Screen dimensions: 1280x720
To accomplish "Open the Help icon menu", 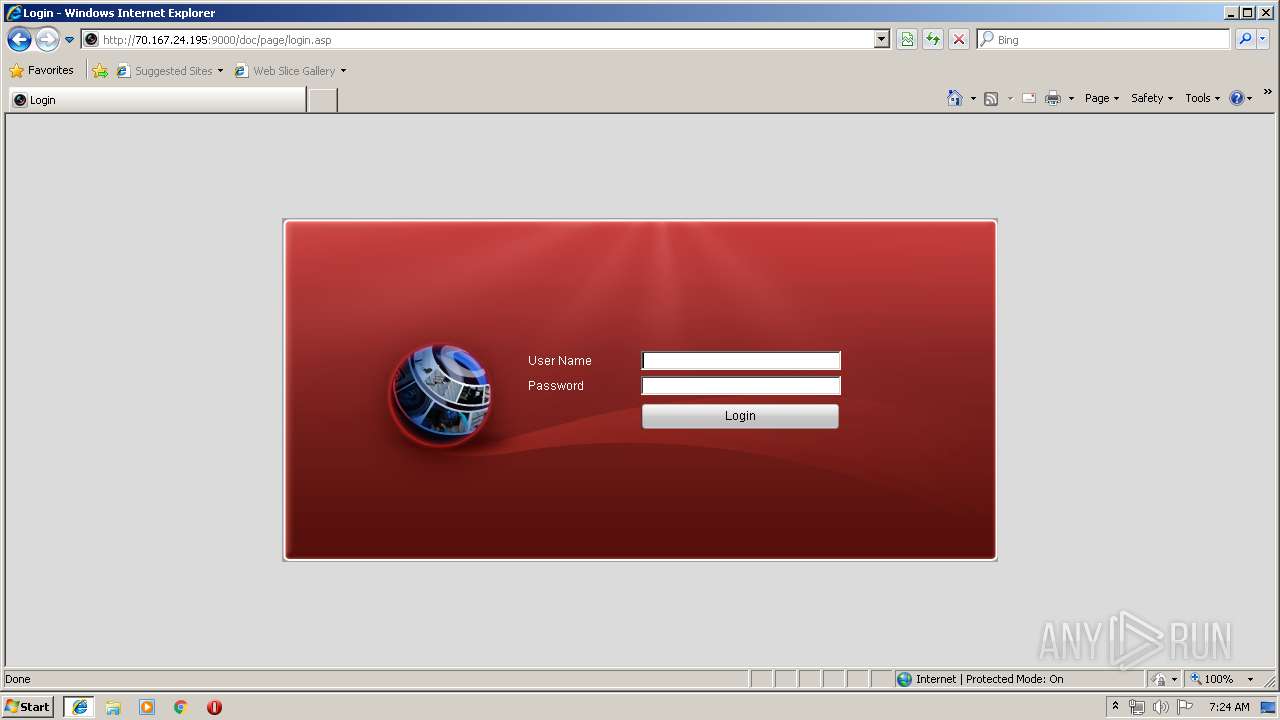I will 1241,98.
